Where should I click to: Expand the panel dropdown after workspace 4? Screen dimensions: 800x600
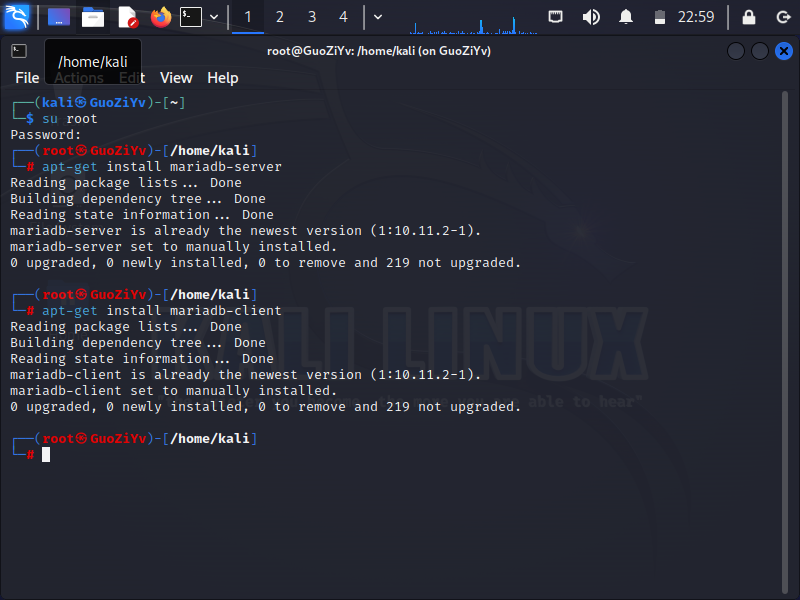click(378, 17)
